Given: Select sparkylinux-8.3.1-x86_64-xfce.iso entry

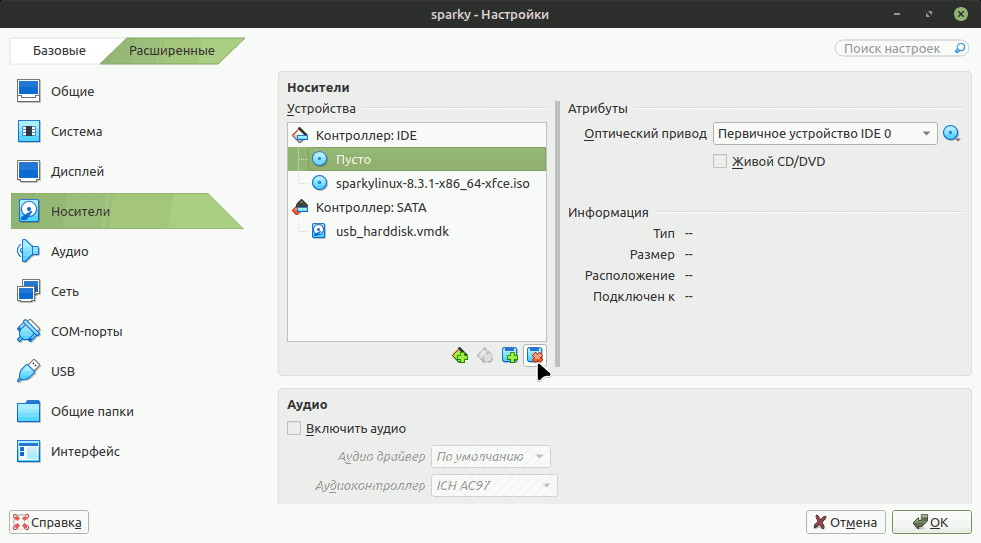Looking at the screenshot, I should pos(417,183).
